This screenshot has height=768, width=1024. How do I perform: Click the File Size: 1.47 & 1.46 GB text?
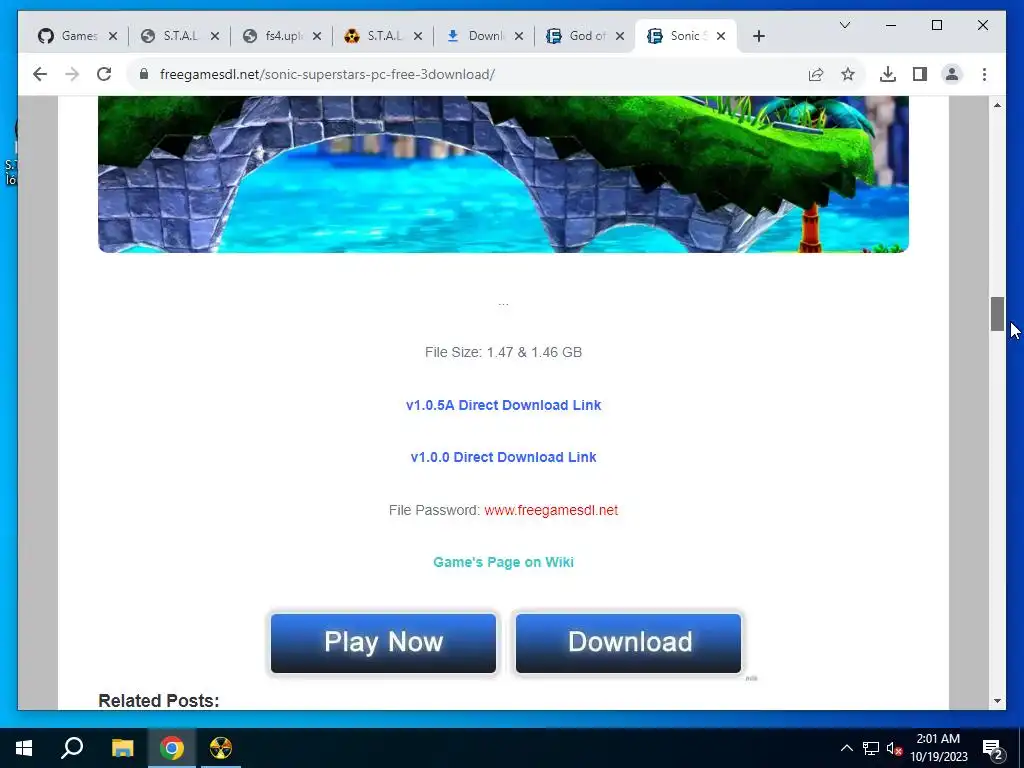[504, 352]
